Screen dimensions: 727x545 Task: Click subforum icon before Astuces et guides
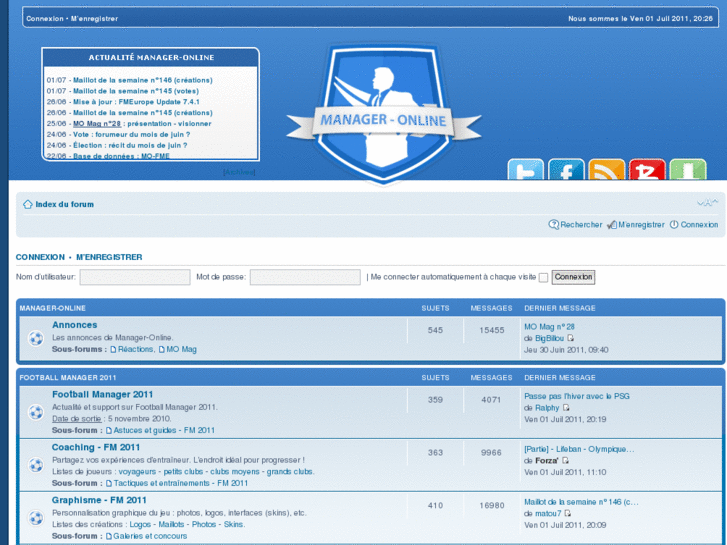(x=109, y=430)
